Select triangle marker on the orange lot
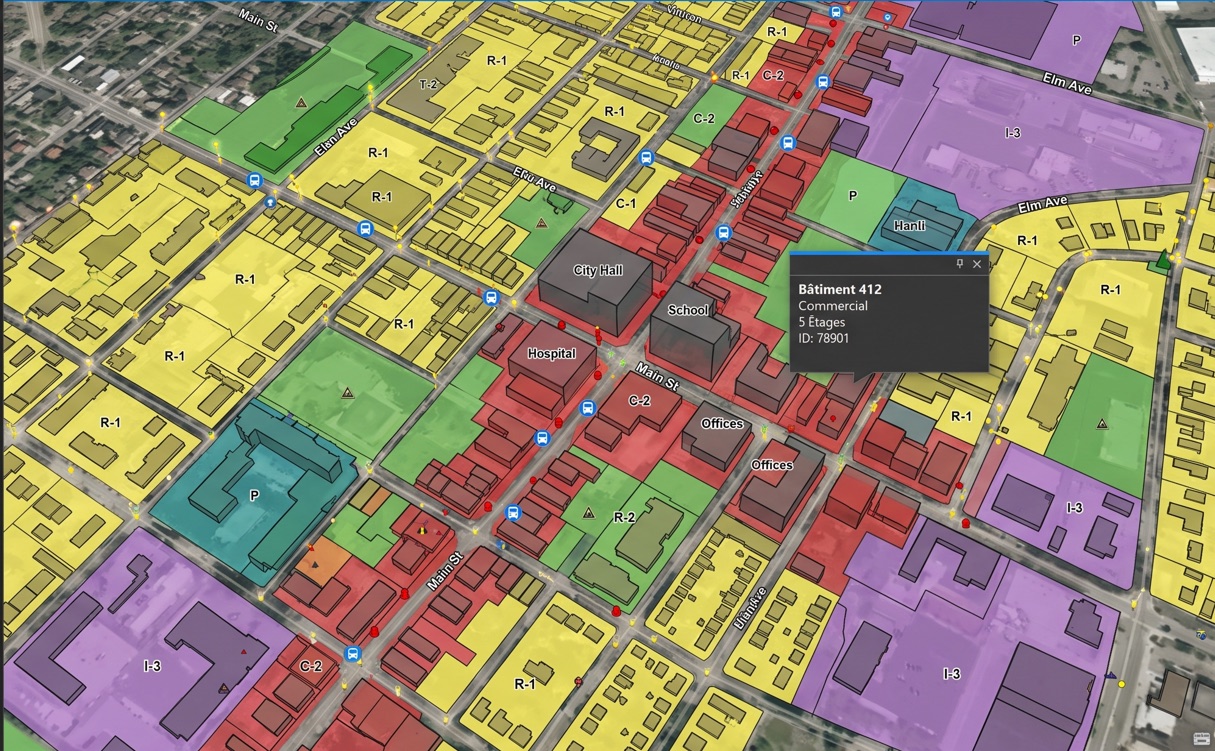 tap(315, 565)
